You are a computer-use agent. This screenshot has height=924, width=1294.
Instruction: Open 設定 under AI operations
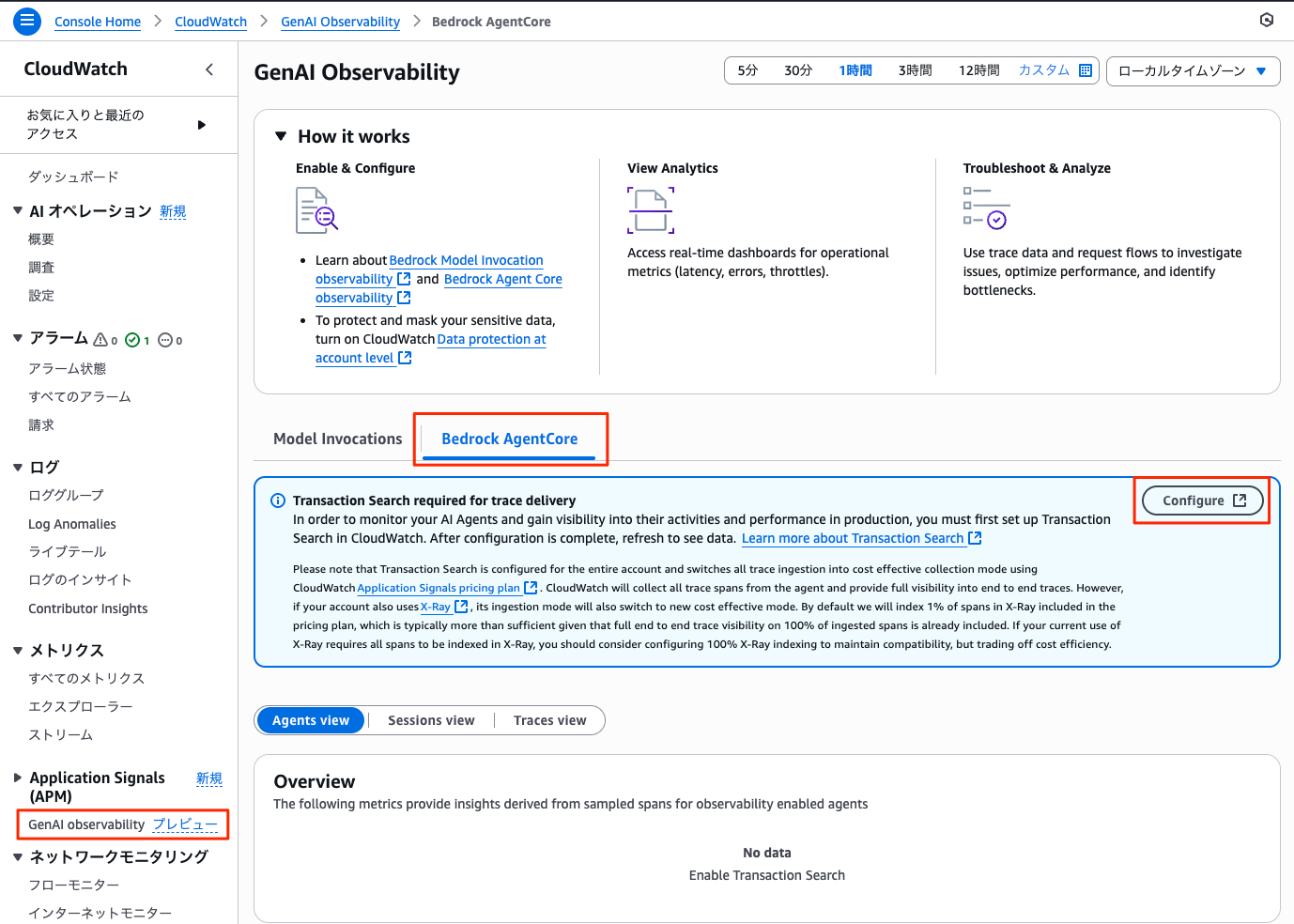tap(41, 296)
